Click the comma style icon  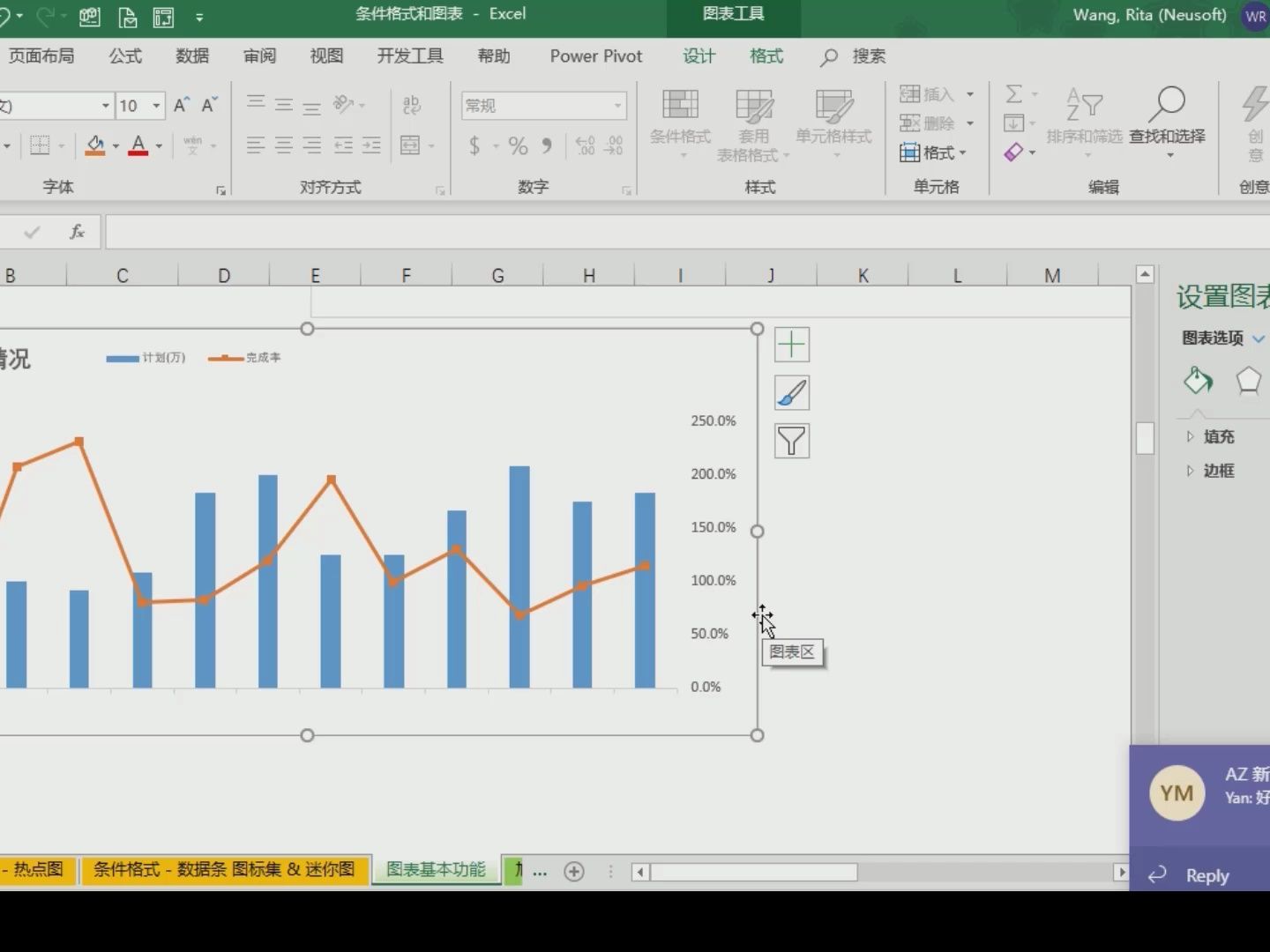tap(546, 145)
